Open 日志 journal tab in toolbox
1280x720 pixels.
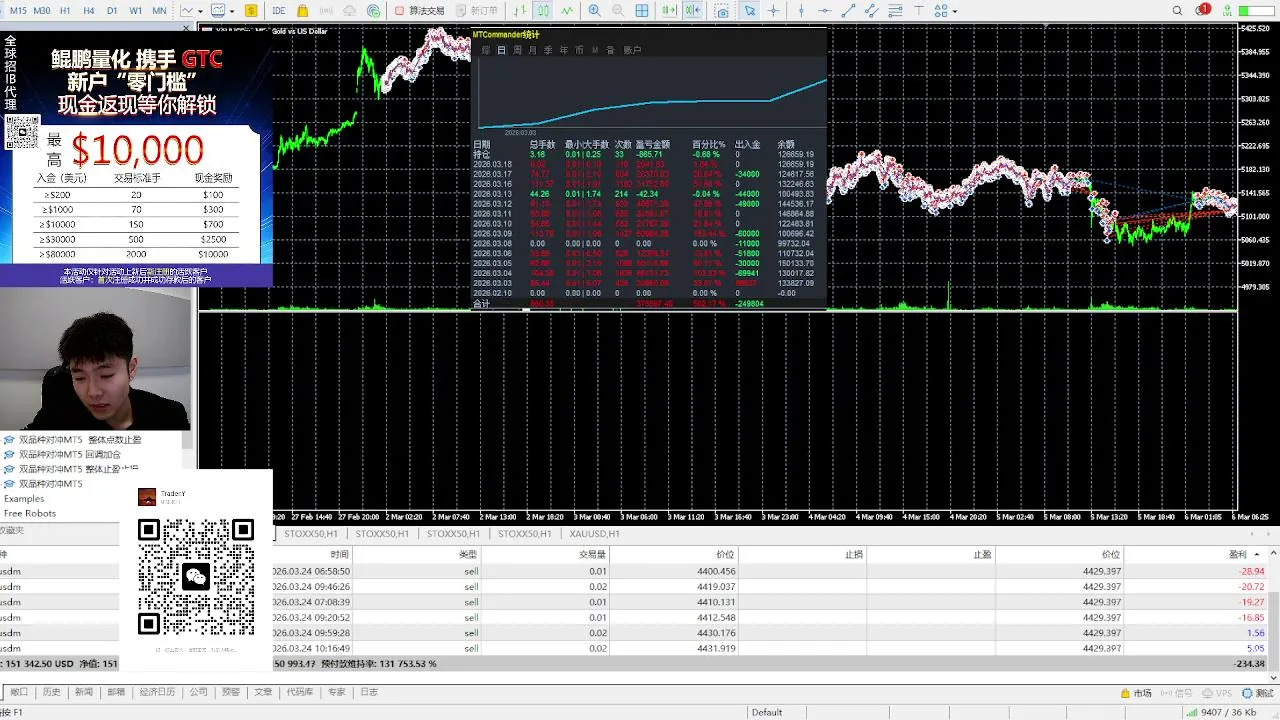tap(369, 692)
